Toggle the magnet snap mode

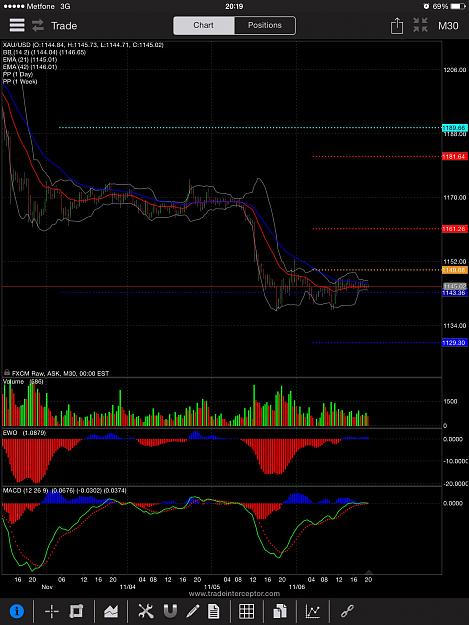click(x=170, y=611)
